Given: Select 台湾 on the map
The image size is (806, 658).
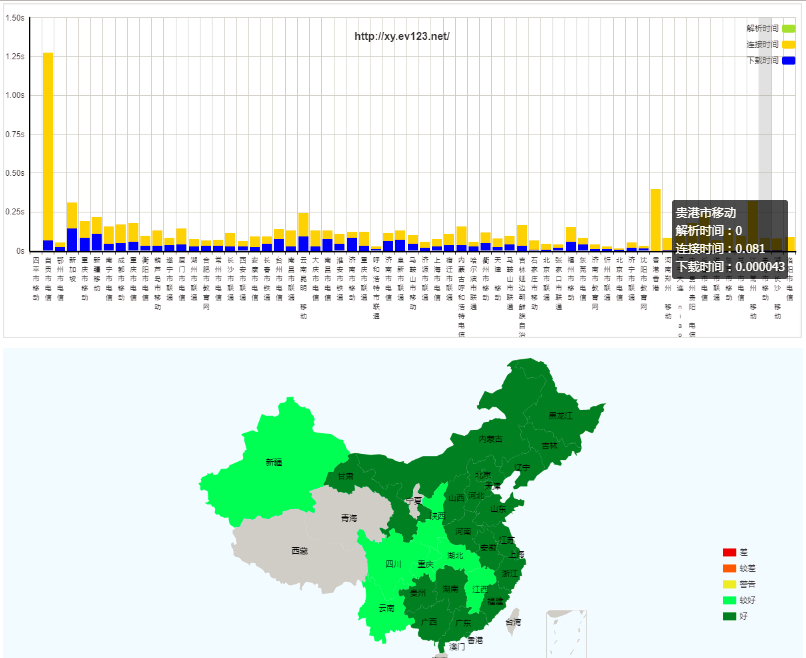Looking at the screenshot, I should coord(512,620).
